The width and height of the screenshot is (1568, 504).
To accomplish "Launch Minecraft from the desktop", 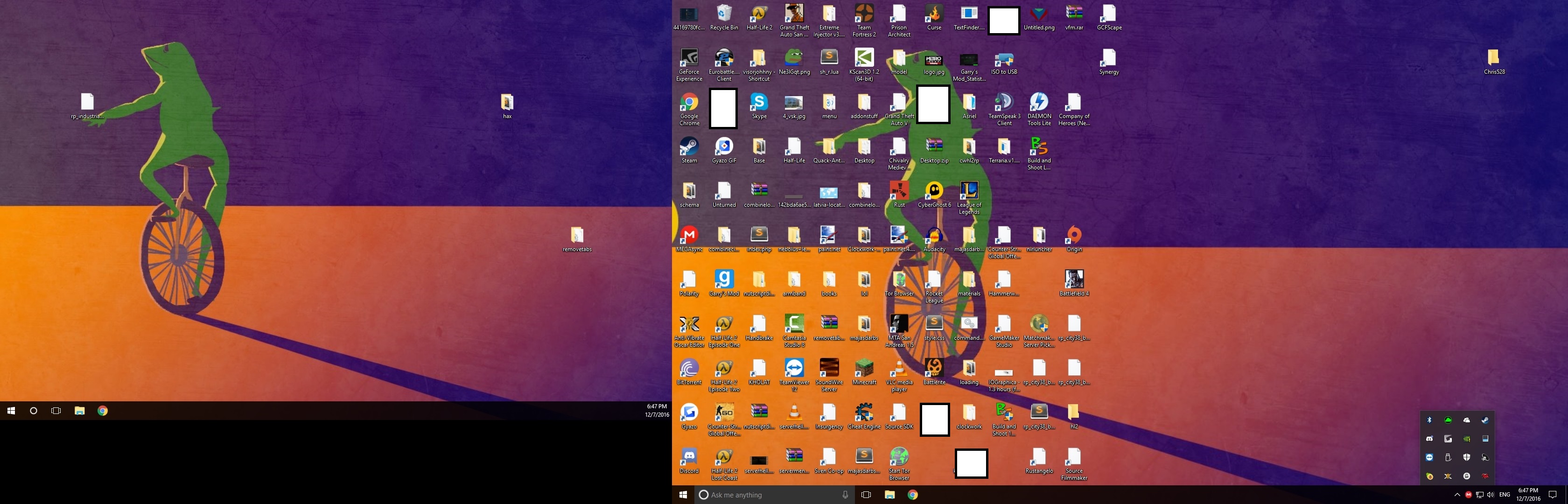I will 864,370.
